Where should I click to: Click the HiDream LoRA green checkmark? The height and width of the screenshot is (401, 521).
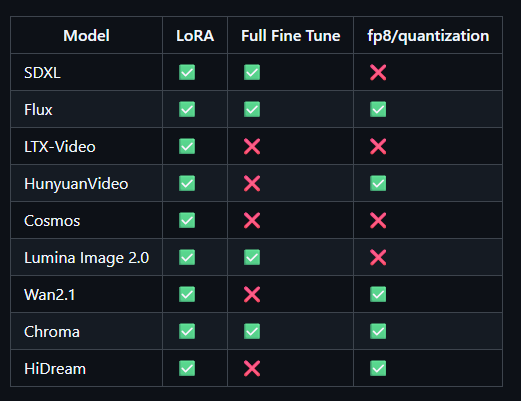[187, 368]
